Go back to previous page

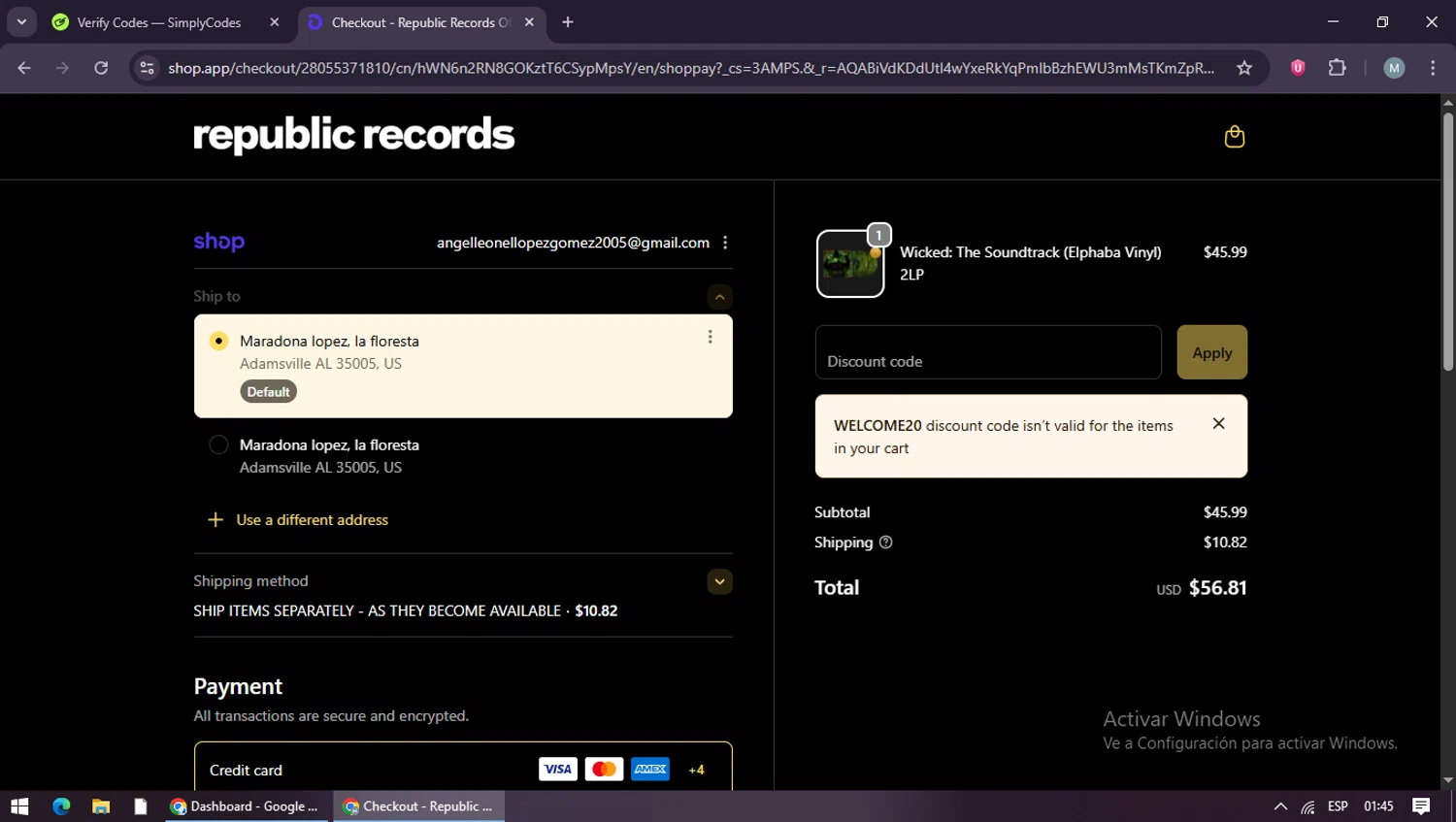tap(24, 68)
